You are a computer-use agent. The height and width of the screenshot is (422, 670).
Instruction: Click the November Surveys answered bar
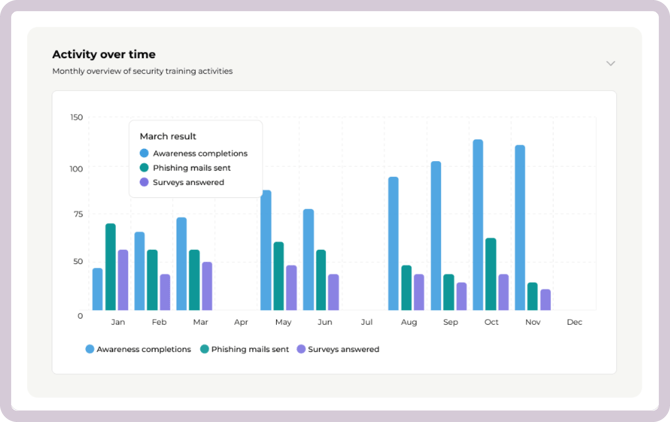point(545,300)
